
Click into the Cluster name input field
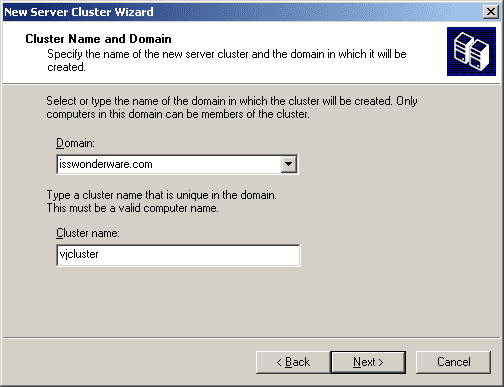178,255
